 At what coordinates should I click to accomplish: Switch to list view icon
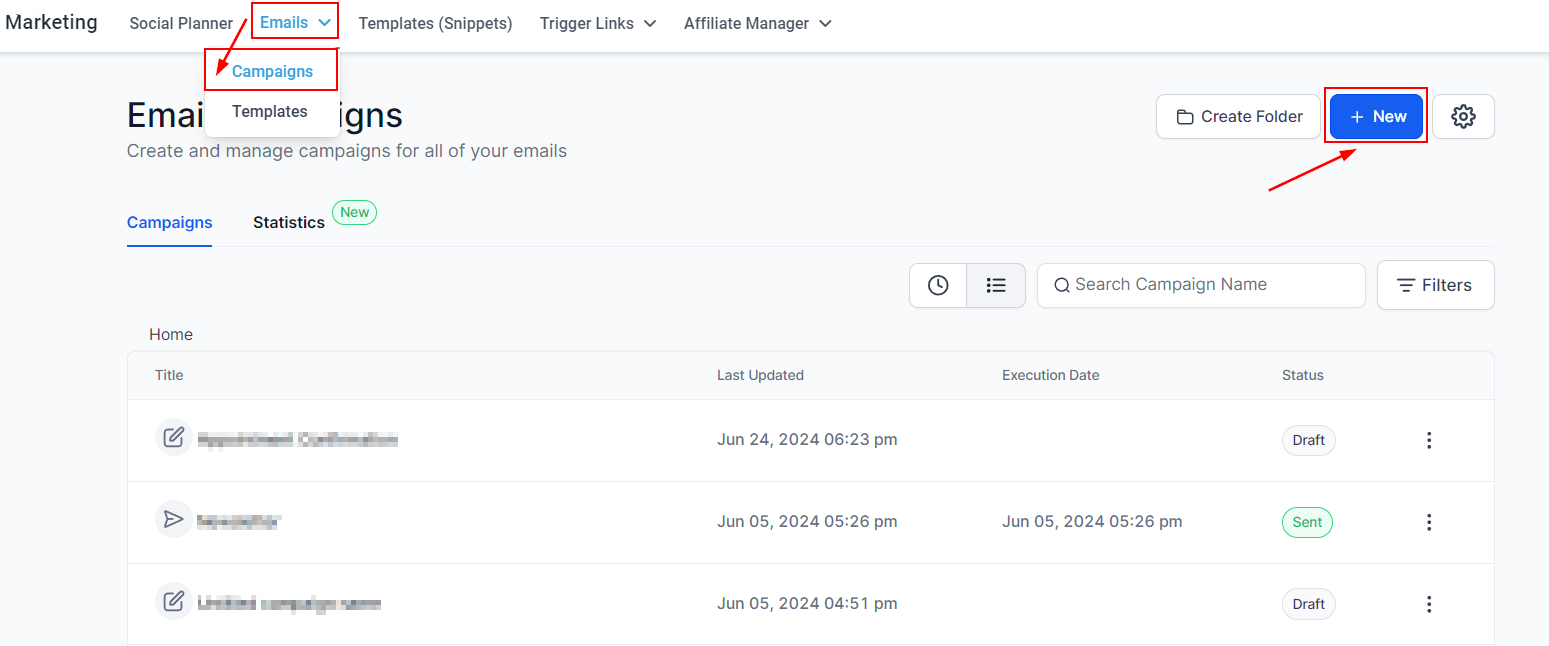point(996,285)
